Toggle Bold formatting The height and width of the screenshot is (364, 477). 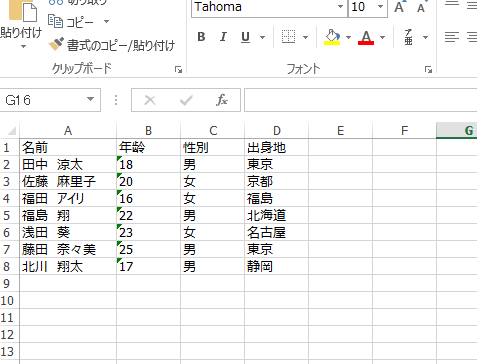pyautogui.click(x=201, y=37)
